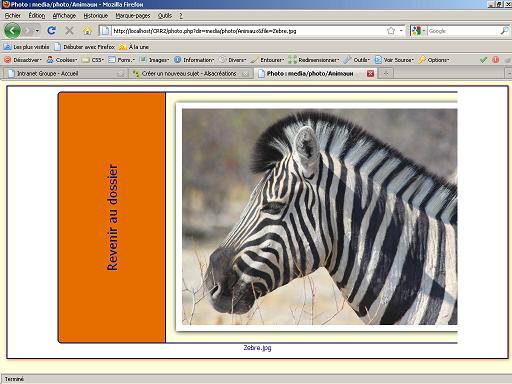512x384 pixels.
Task: Open the Désactiver developer toolbar menu
Action: click(x=23, y=60)
